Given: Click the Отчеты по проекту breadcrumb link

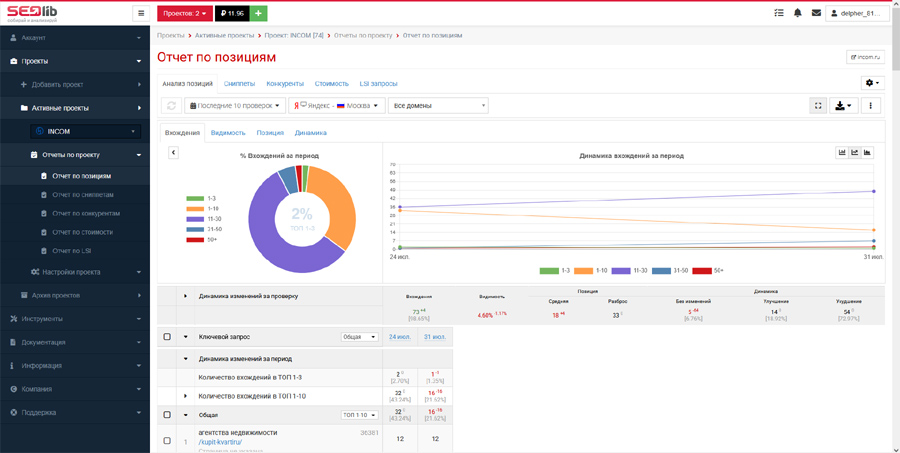Looking at the screenshot, I should pyautogui.click(x=363, y=36).
